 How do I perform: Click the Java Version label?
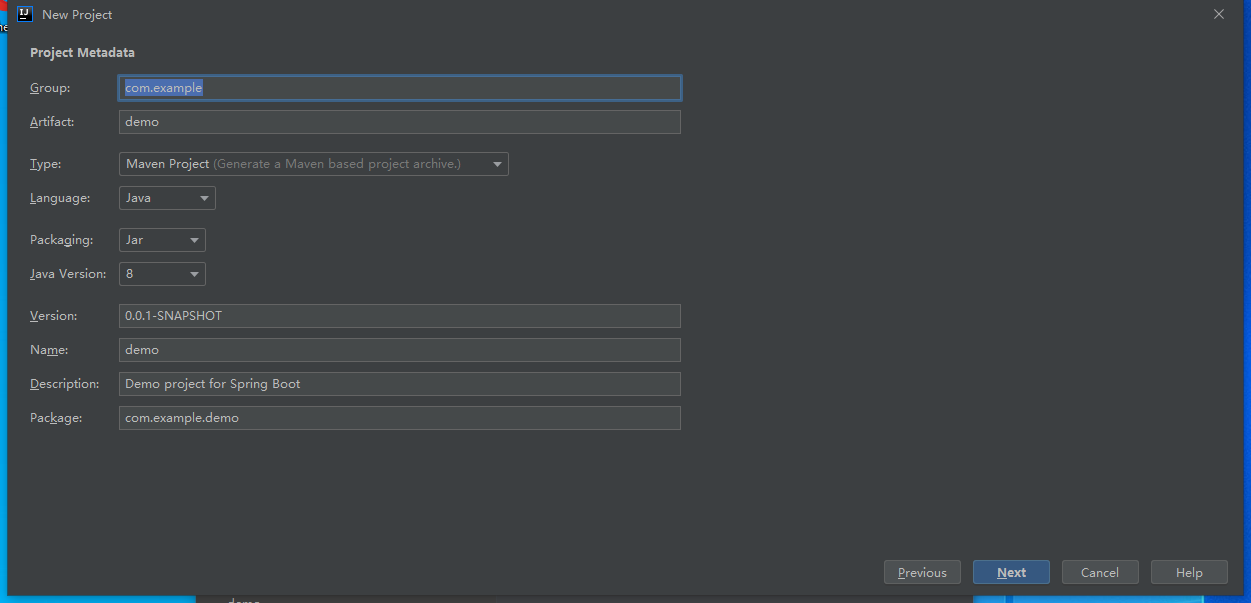tap(68, 274)
